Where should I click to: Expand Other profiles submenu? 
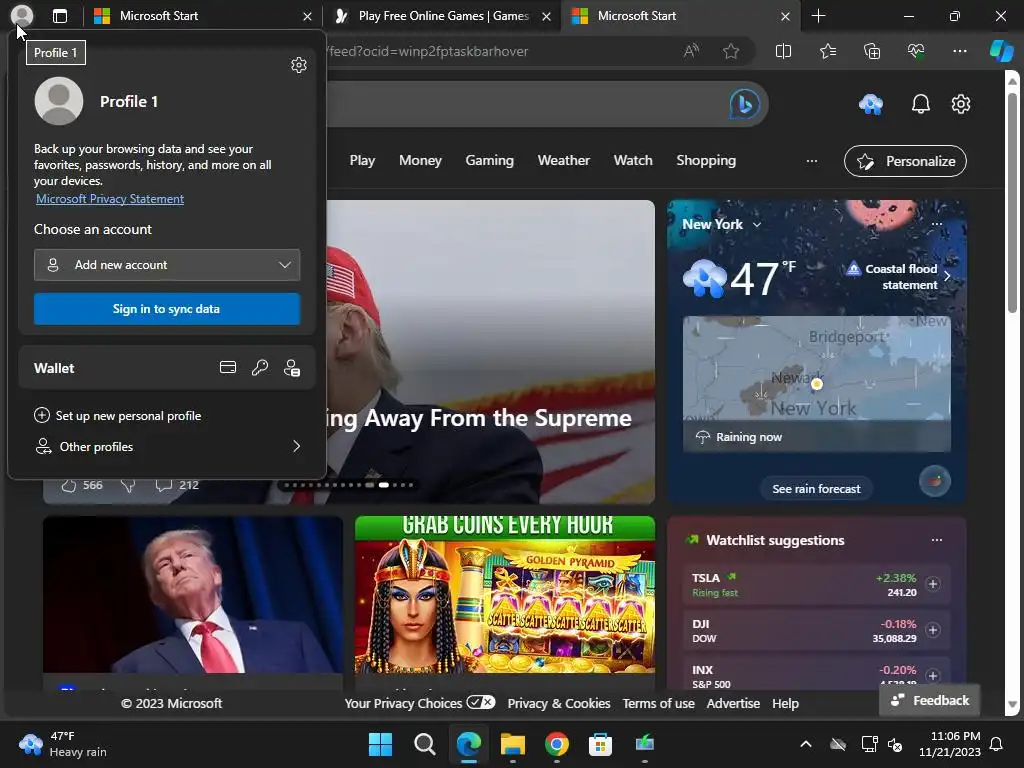tap(167, 447)
